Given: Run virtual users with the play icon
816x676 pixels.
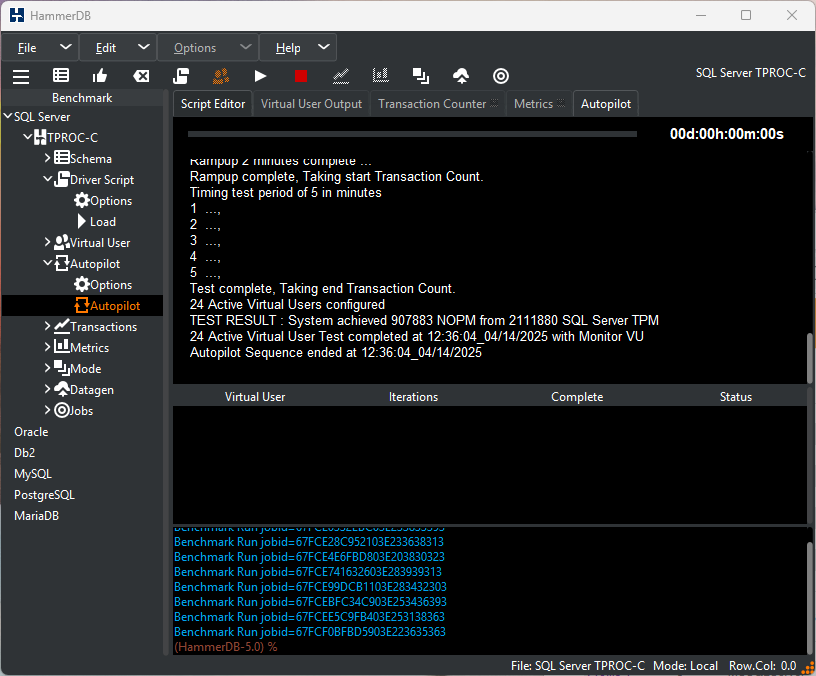Looking at the screenshot, I should click(261, 76).
